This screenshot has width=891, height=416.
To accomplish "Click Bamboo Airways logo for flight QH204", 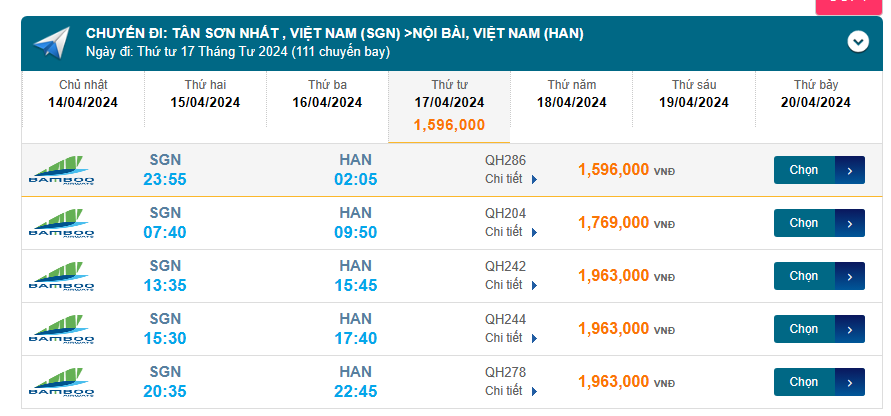I will click(62, 223).
